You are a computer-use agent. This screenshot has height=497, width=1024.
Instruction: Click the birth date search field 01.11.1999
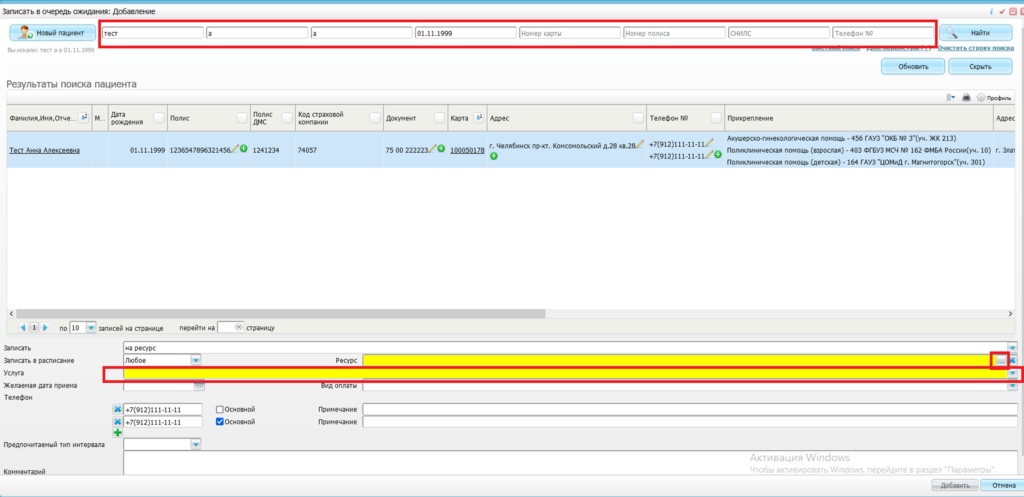(465, 33)
